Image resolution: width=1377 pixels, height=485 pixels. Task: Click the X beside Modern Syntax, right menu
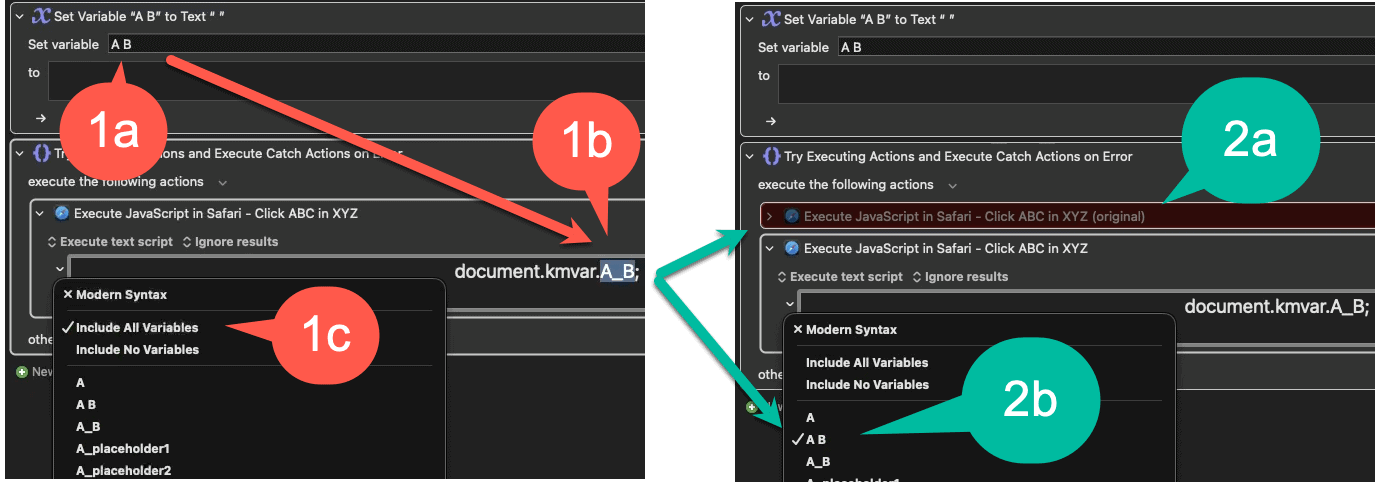pos(798,329)
